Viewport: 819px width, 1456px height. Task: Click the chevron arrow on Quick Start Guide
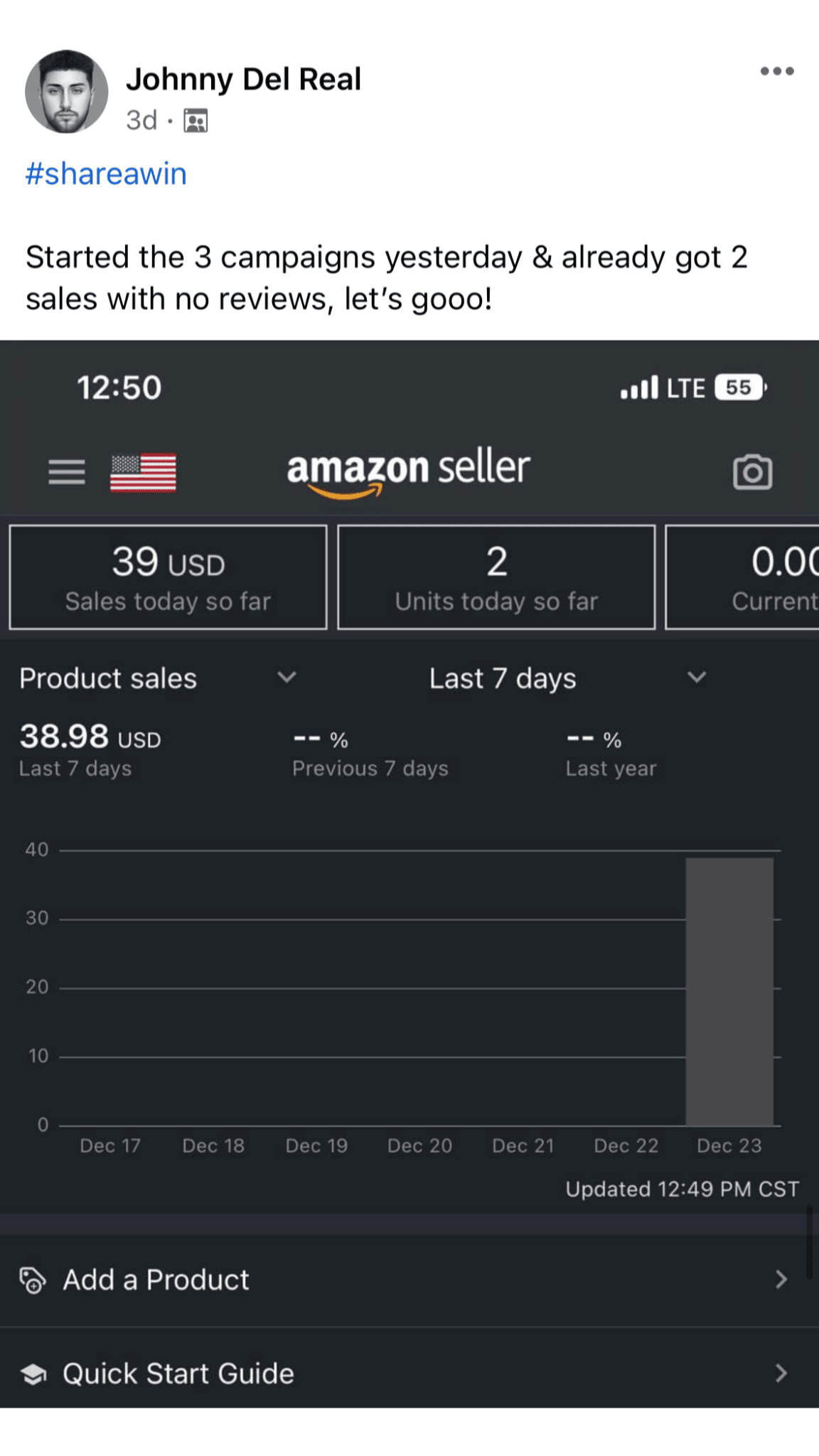tap(781, 1374)
